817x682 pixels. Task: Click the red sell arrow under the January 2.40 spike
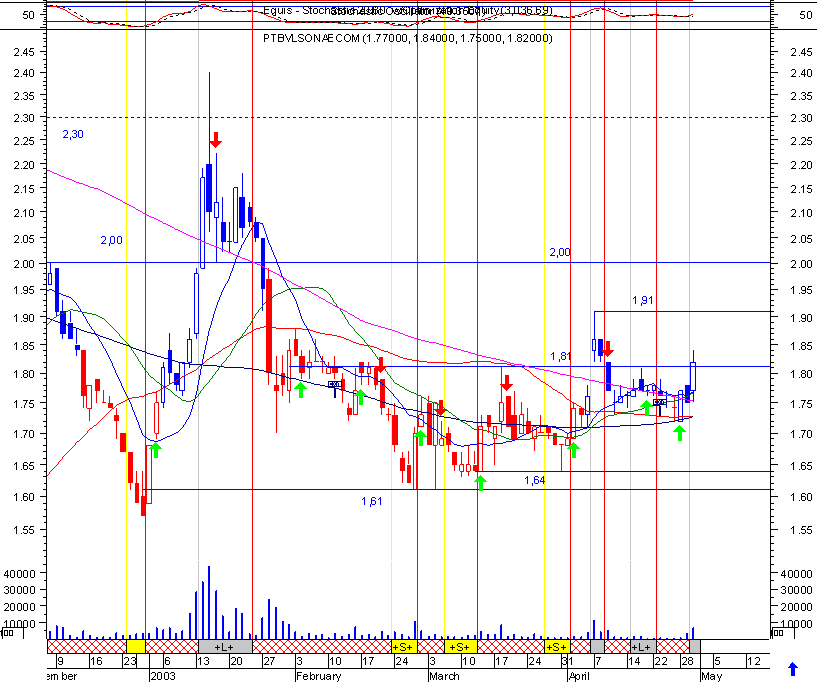click(216, 140)
